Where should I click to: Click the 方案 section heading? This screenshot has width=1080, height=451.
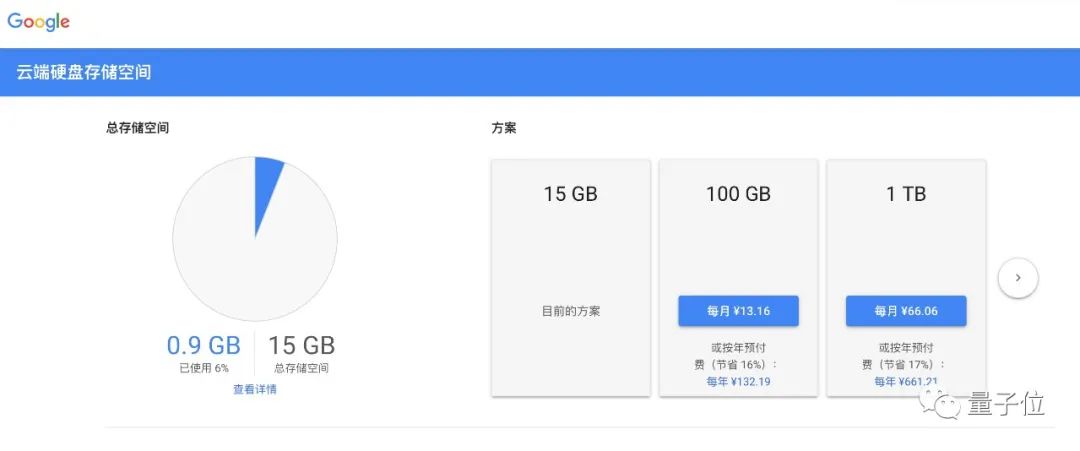(504, 128)
